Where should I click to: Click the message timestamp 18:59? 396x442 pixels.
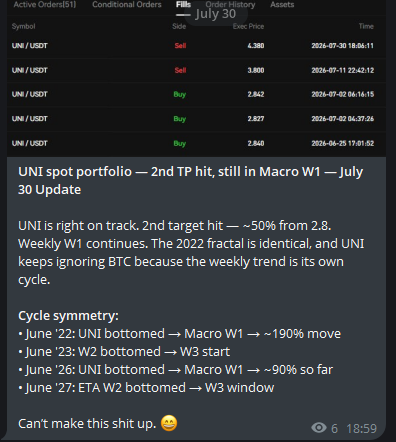tap(361, 428)
